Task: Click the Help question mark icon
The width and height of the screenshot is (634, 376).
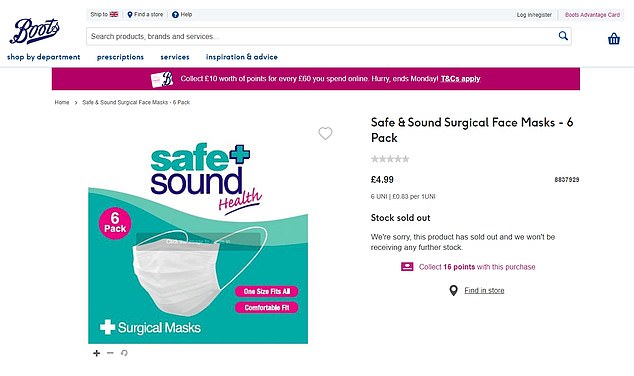Action: click(x=175, y=15)
